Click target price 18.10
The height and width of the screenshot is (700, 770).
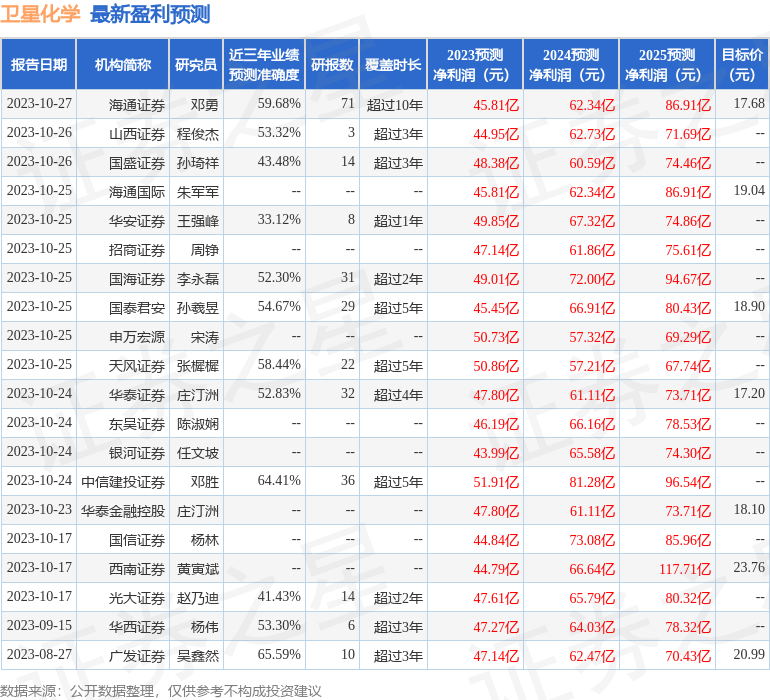[749, 509]
